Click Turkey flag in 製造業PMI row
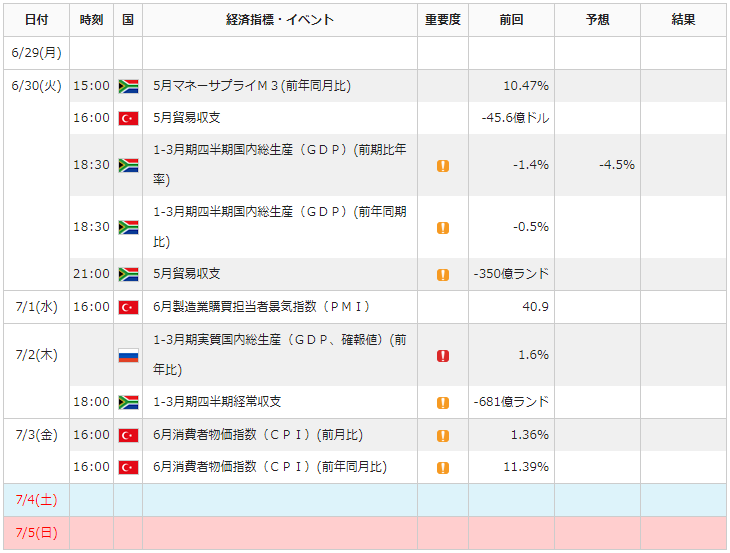 pyautogui.click(x=128, y=308)
